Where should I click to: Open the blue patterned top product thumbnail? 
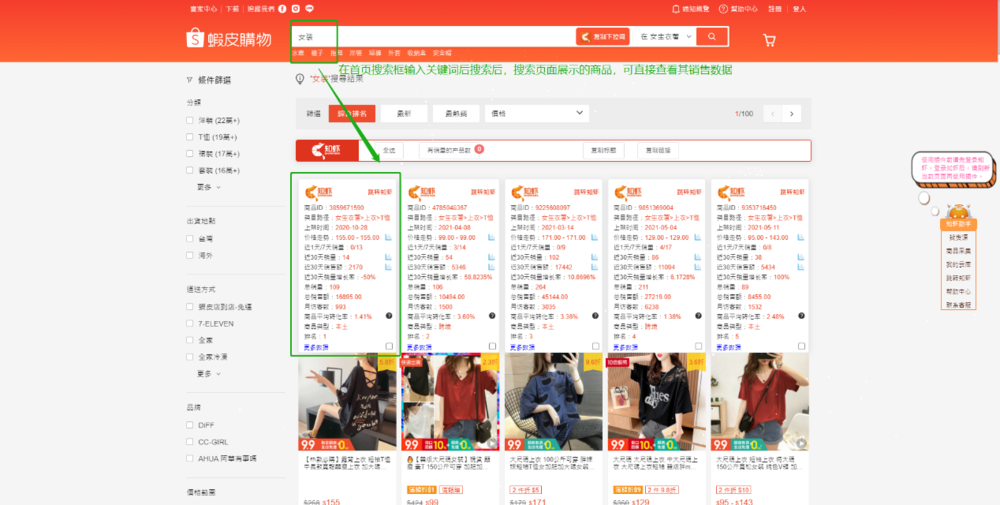554,402
